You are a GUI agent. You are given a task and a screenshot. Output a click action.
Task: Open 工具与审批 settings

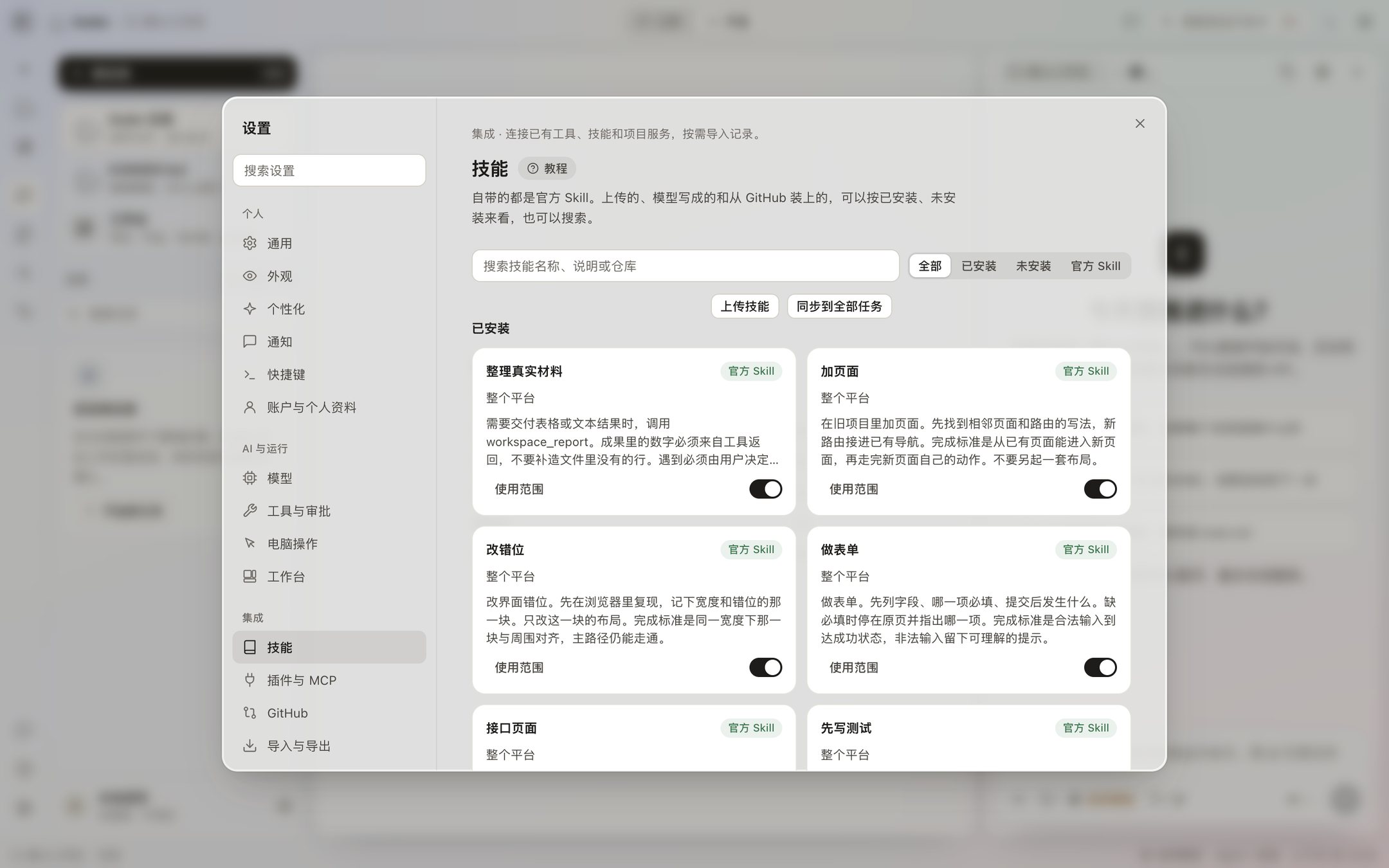(x=329, y=511)
